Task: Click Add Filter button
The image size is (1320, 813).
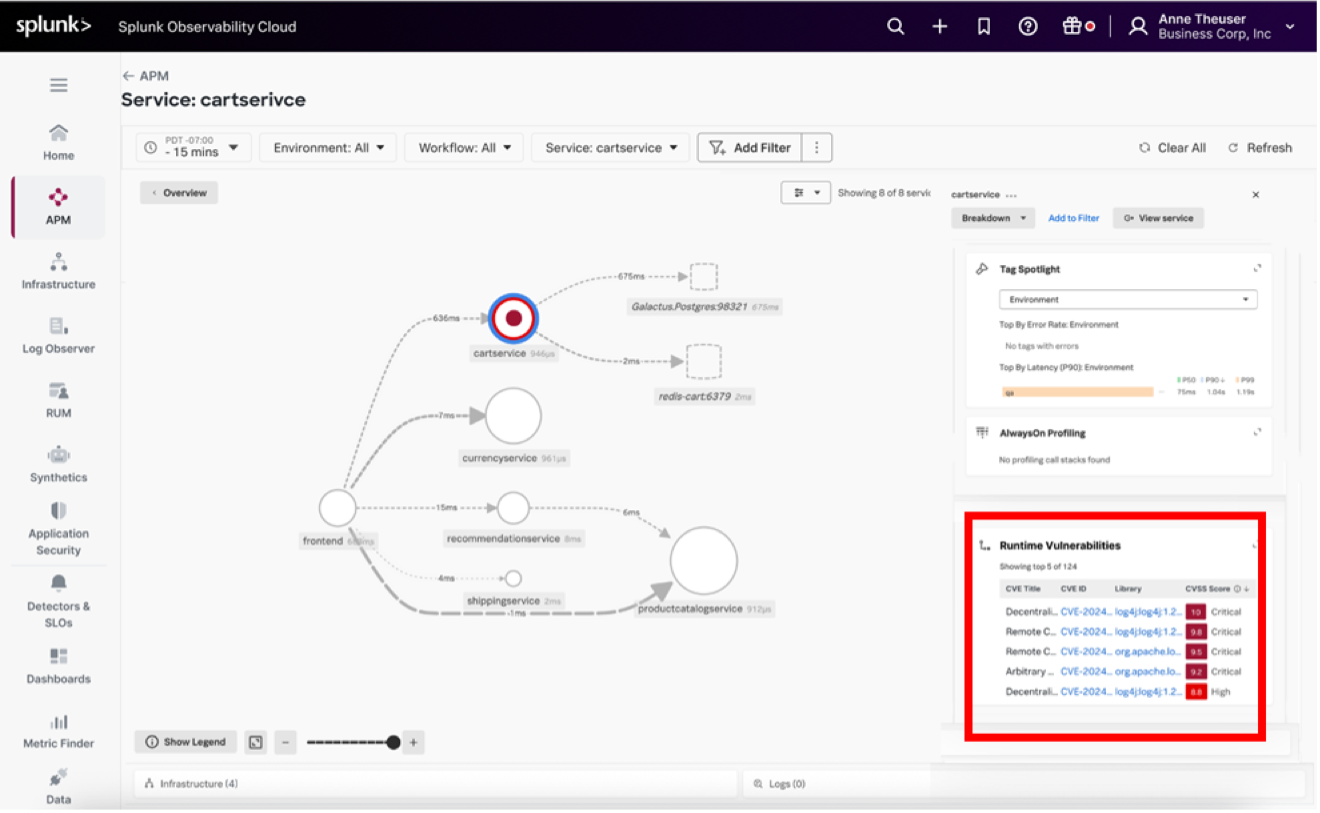Action: point(750,147)
